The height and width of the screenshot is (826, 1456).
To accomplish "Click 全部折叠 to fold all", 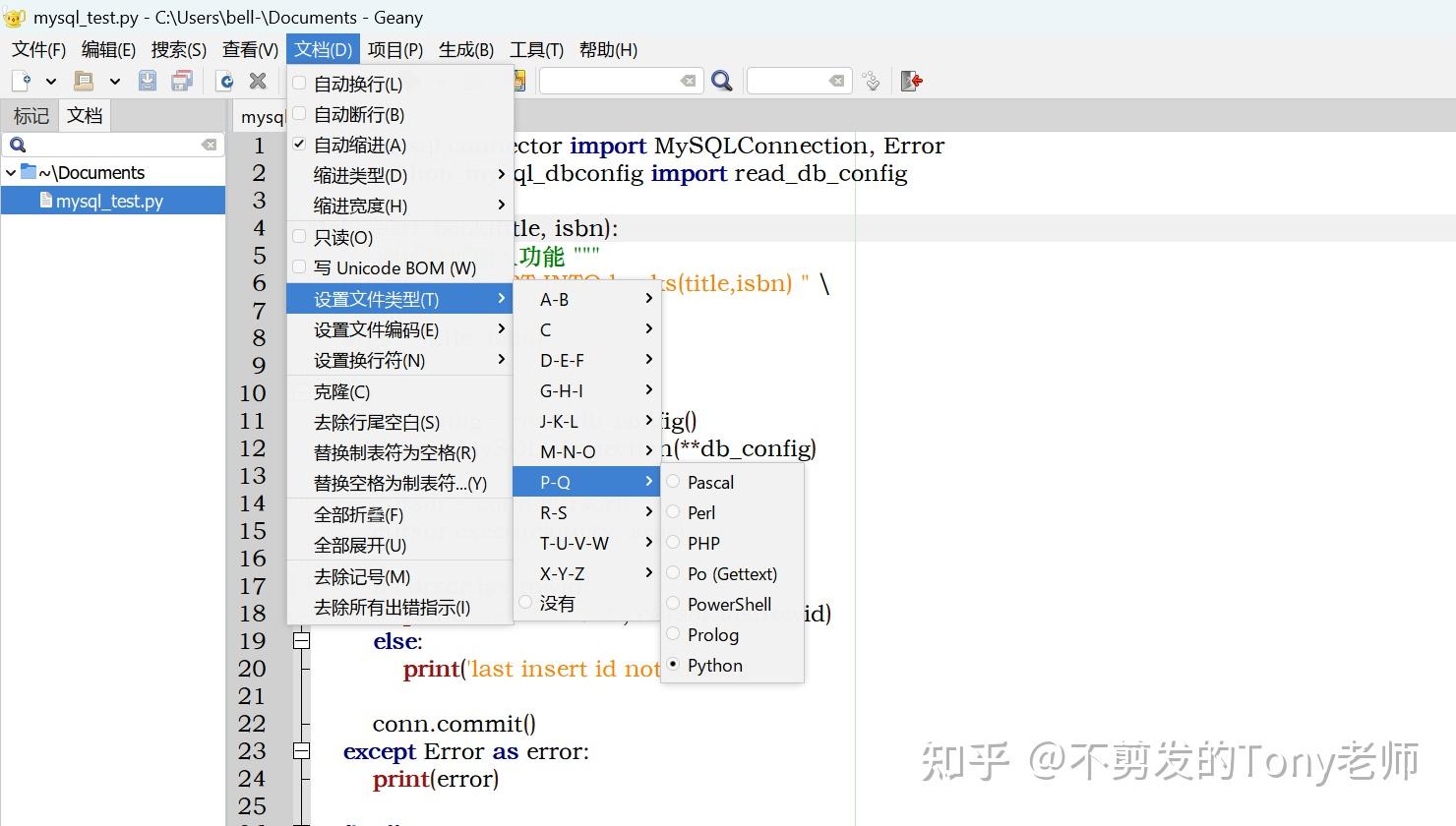I will 399,514.
